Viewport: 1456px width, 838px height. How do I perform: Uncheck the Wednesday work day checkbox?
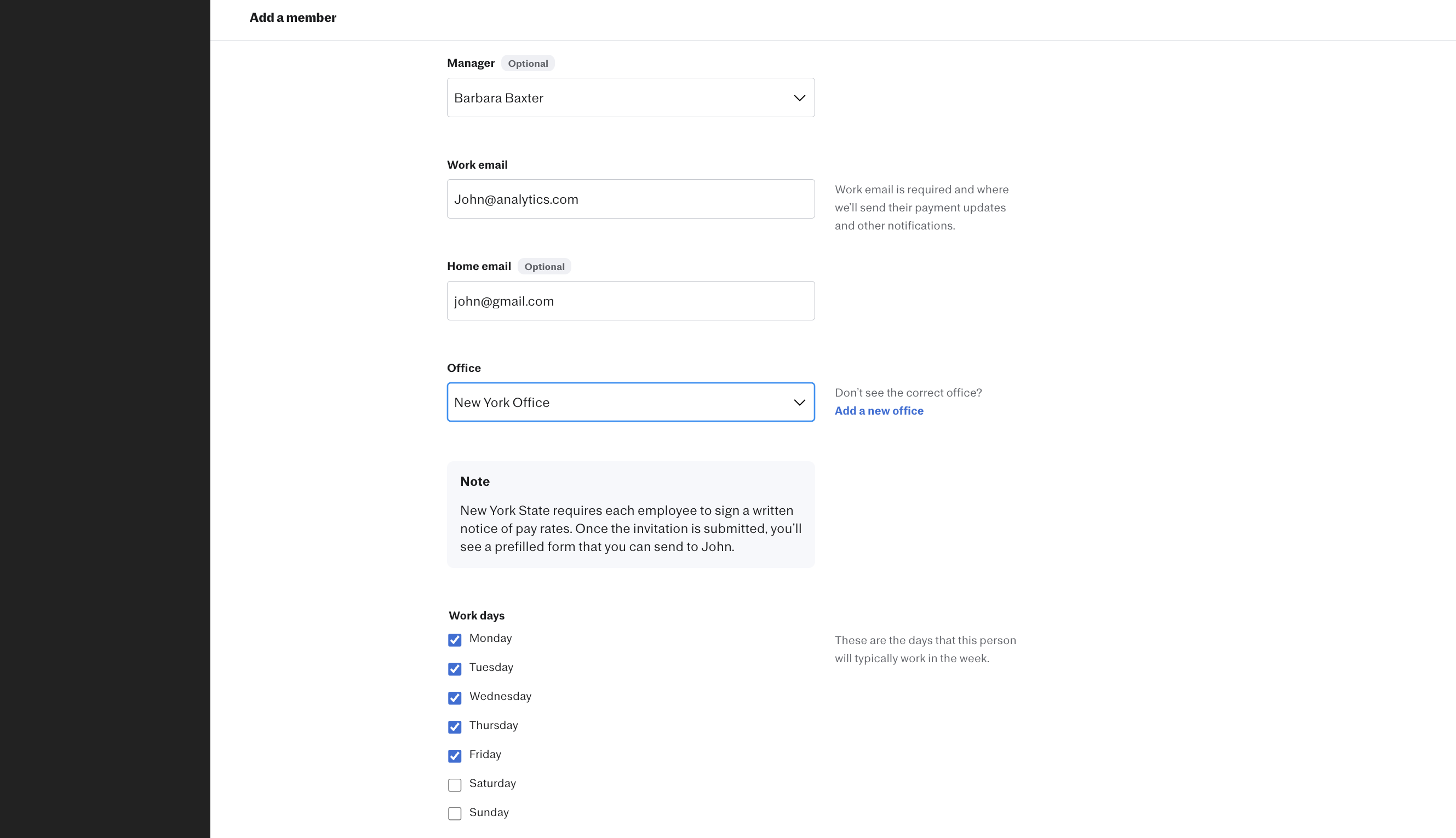[455, 698]
